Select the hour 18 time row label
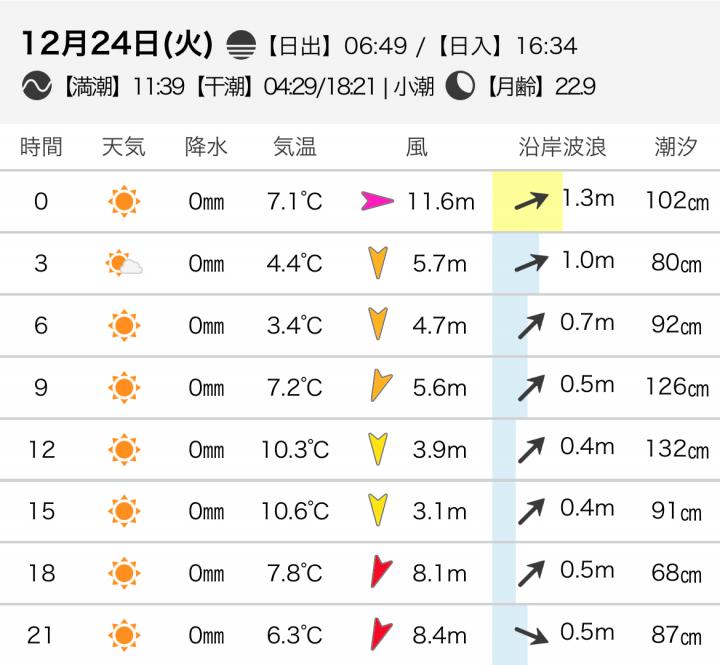Viewport: 720px width, 665px height. (x=41, y=573)
